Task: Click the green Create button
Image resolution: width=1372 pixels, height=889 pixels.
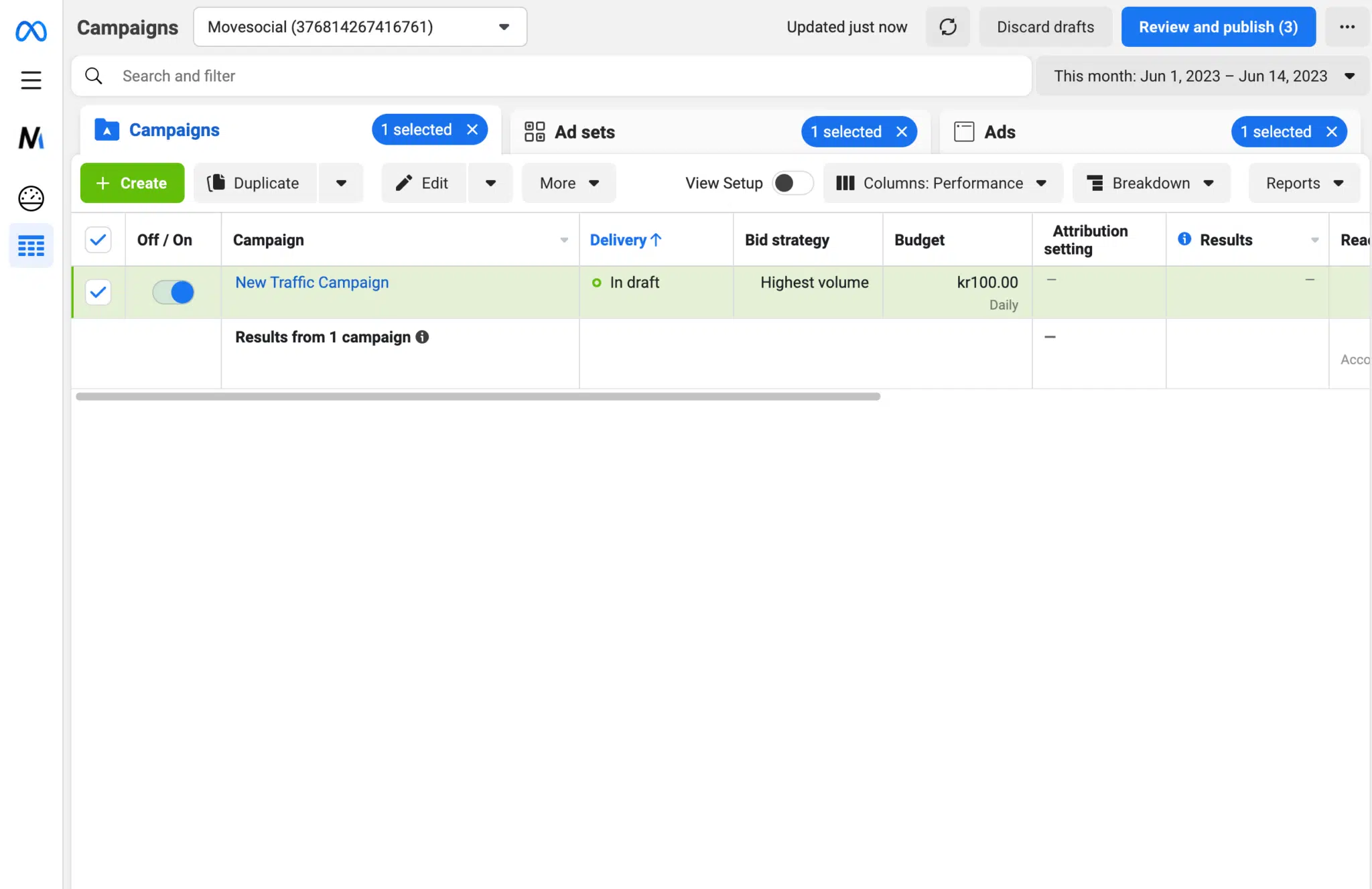Action: point(132,183)
